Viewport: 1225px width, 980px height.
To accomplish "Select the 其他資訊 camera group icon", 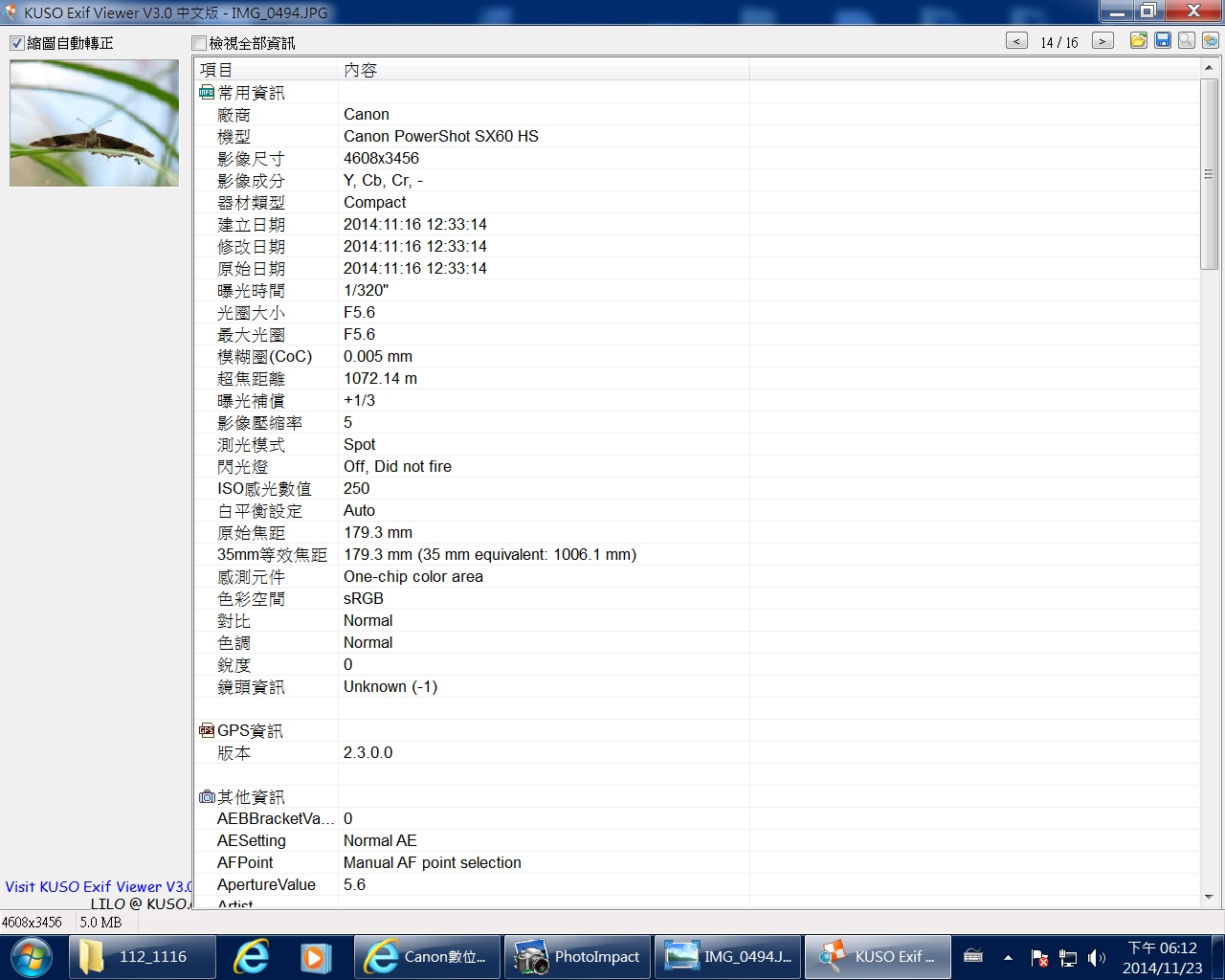I will point(207,796).
